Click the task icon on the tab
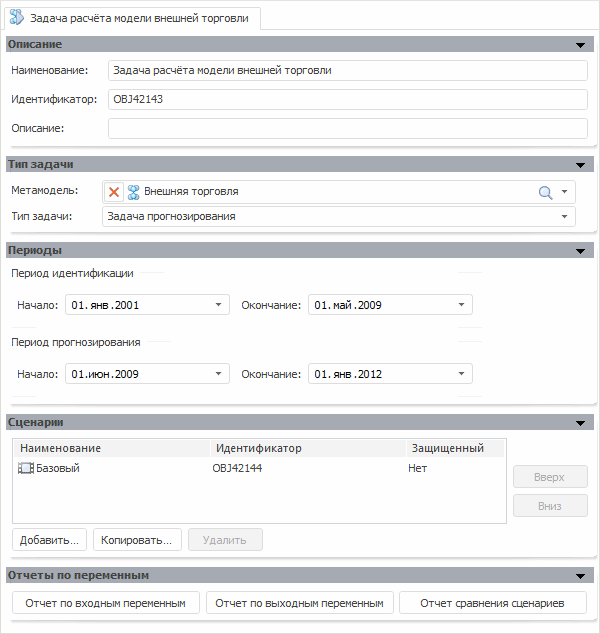This screenshot has width=600, height=634. (17, 18)
